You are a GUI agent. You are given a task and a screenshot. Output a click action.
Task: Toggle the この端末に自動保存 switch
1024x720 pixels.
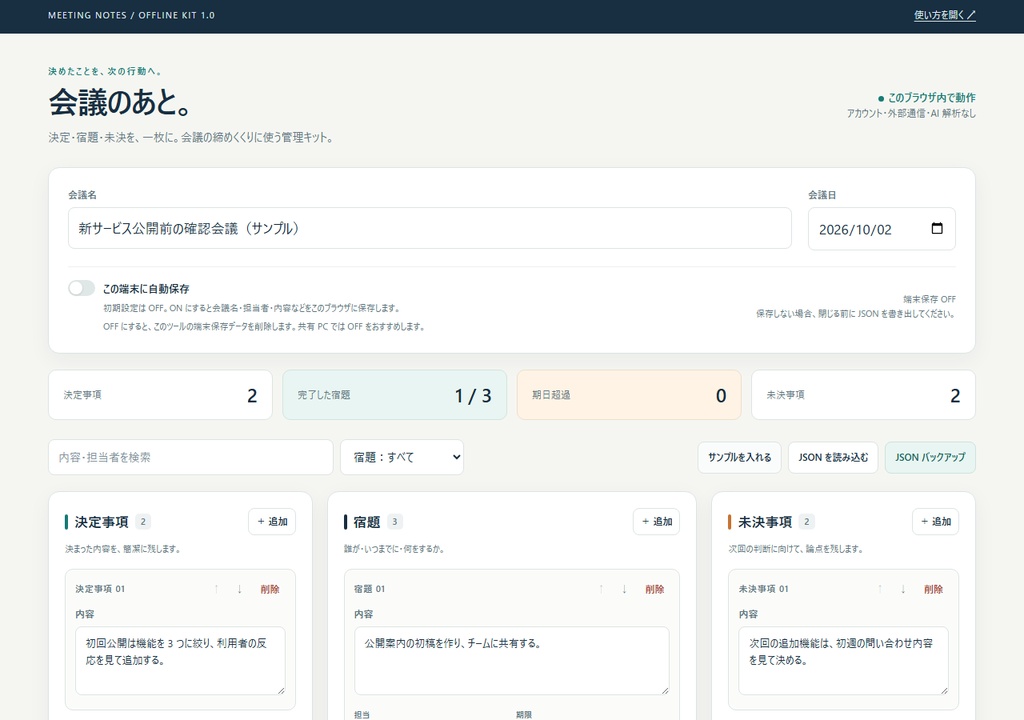click(82, 288)
